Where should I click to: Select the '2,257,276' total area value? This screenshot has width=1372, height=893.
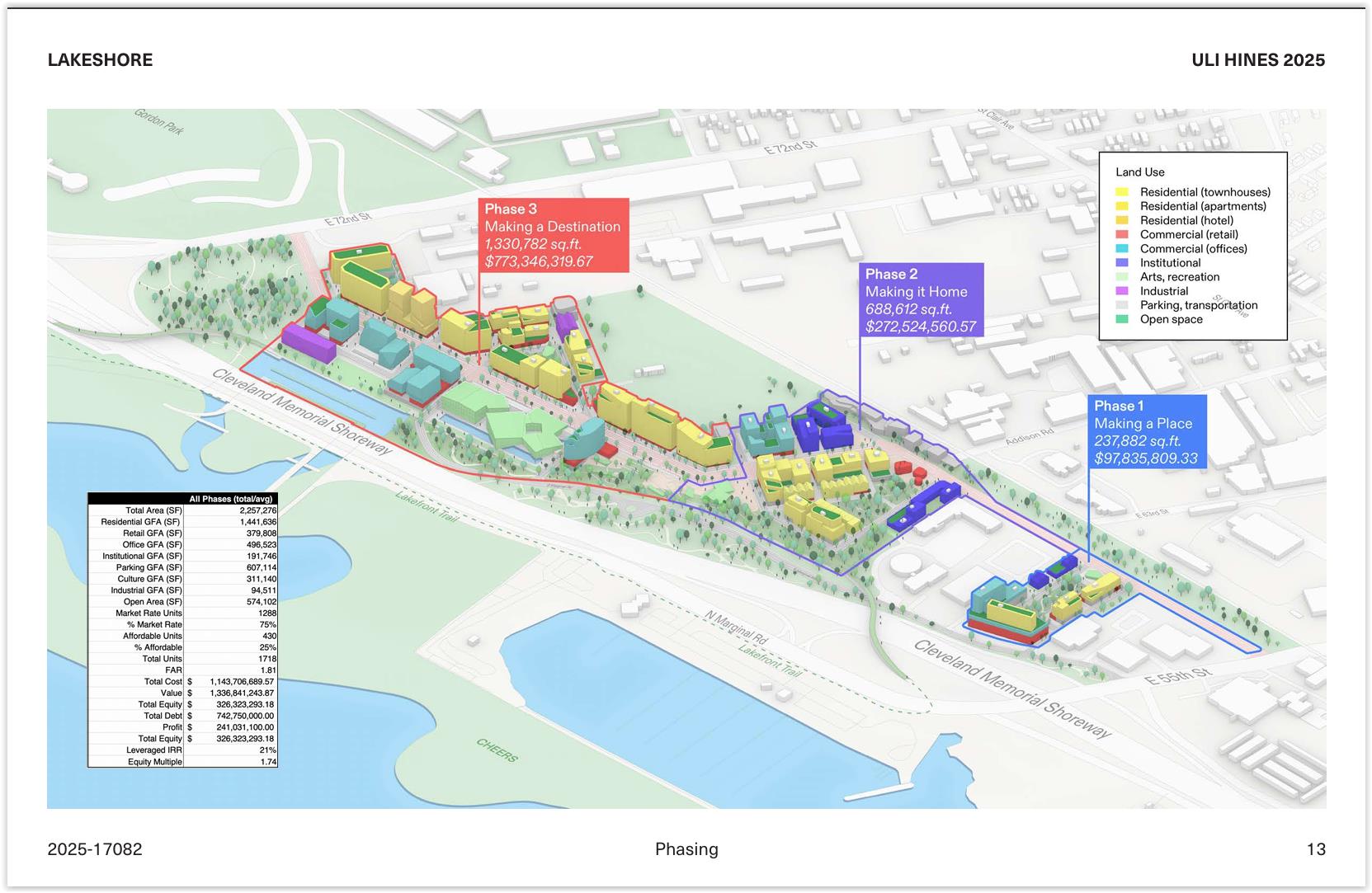point(258,510)
